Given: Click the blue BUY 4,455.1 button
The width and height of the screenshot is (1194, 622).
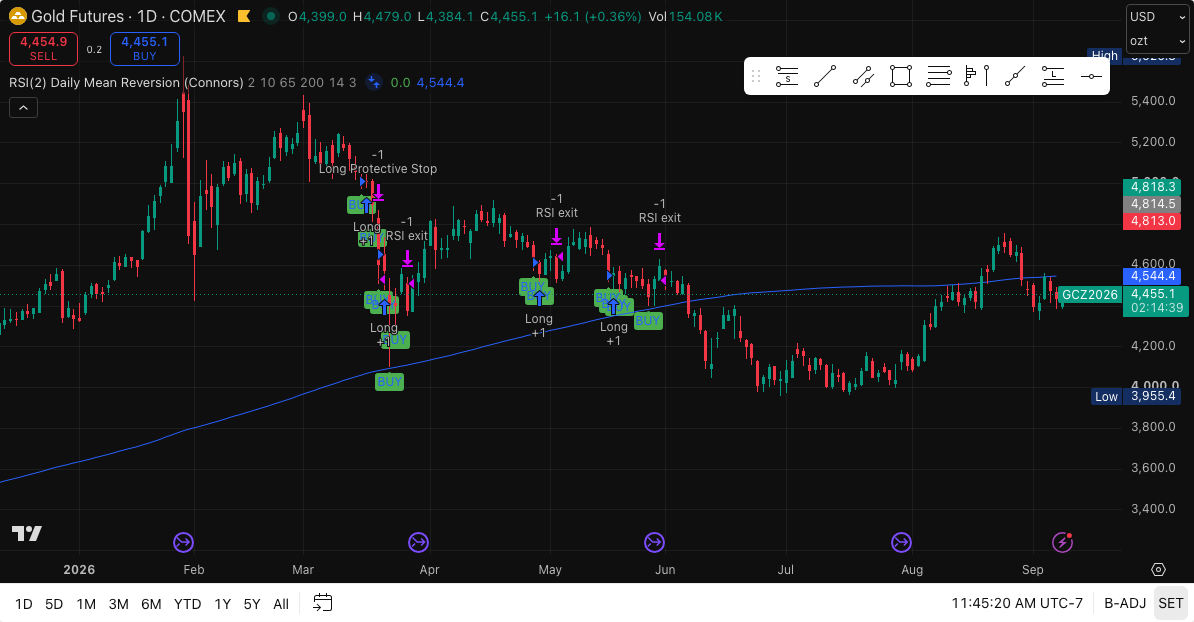Looking at the screenshot, I should click(145, 49).
